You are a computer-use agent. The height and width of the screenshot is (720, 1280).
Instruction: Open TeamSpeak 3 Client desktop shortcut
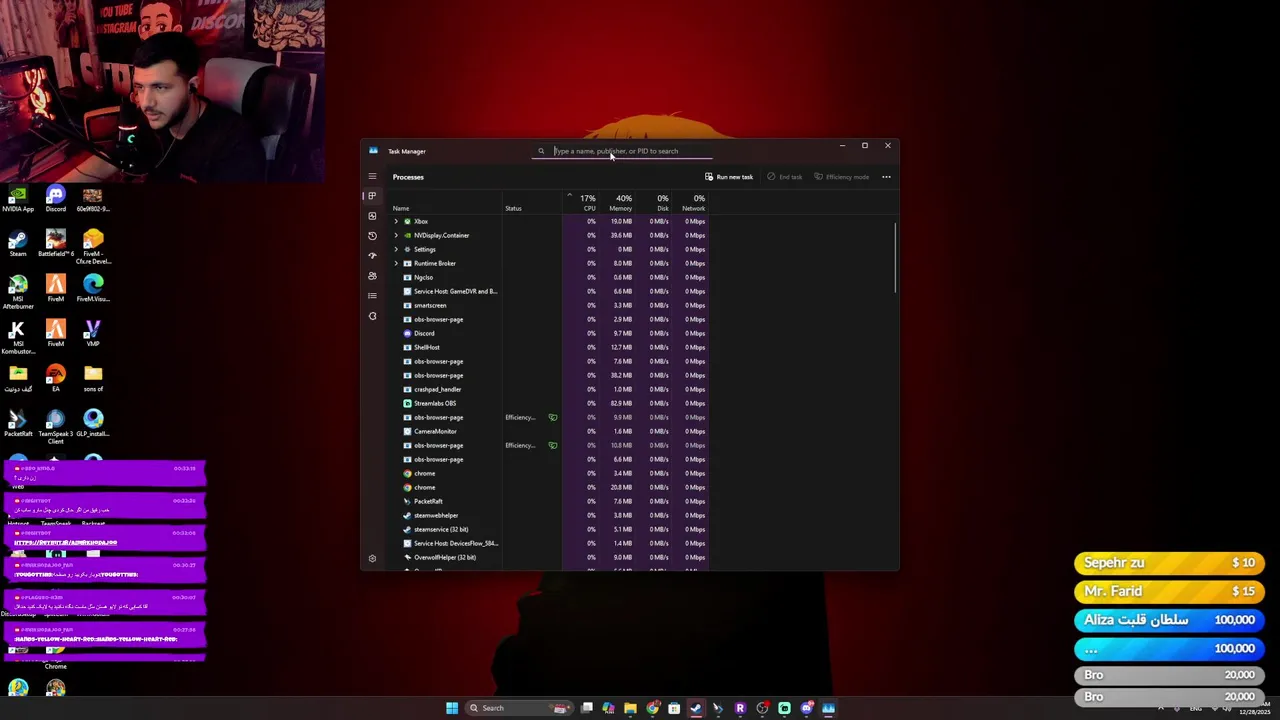pos(56,427)
